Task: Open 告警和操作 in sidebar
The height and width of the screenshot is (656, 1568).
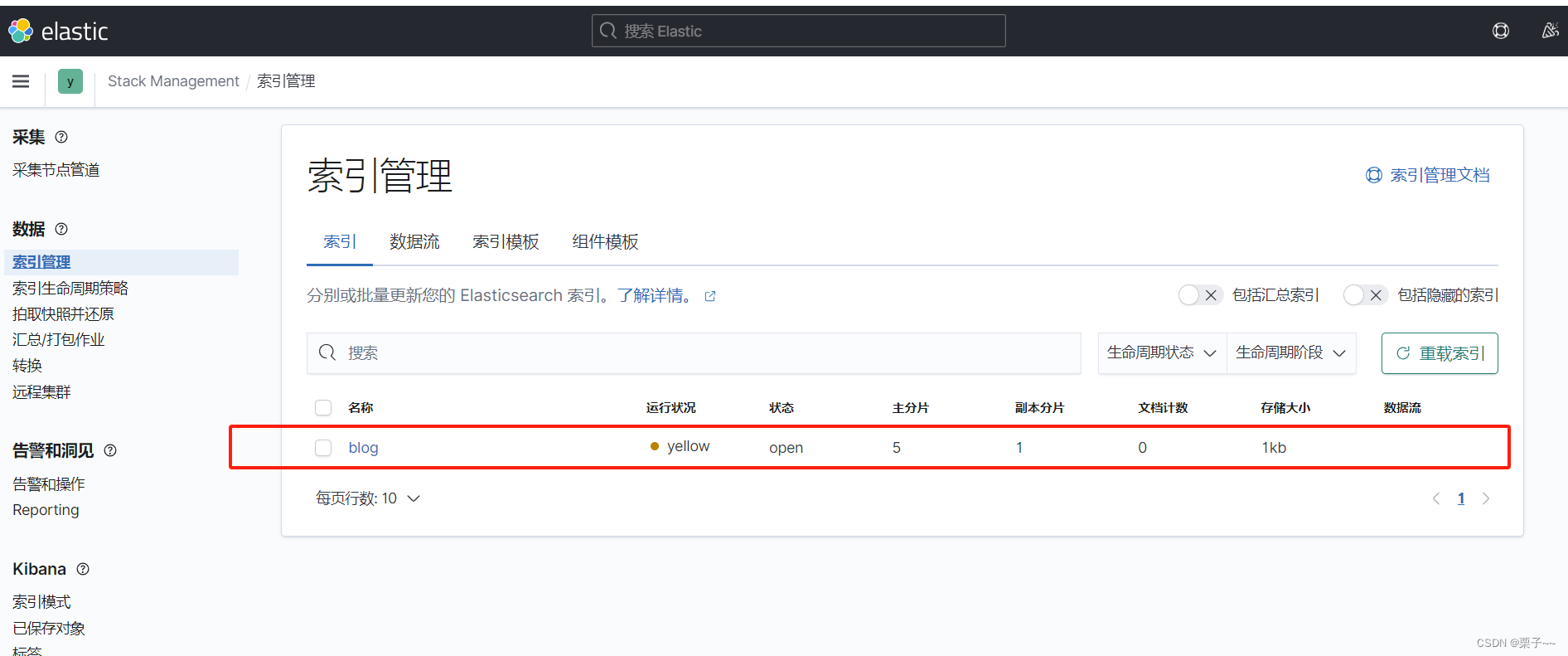Action: [49, 483]
